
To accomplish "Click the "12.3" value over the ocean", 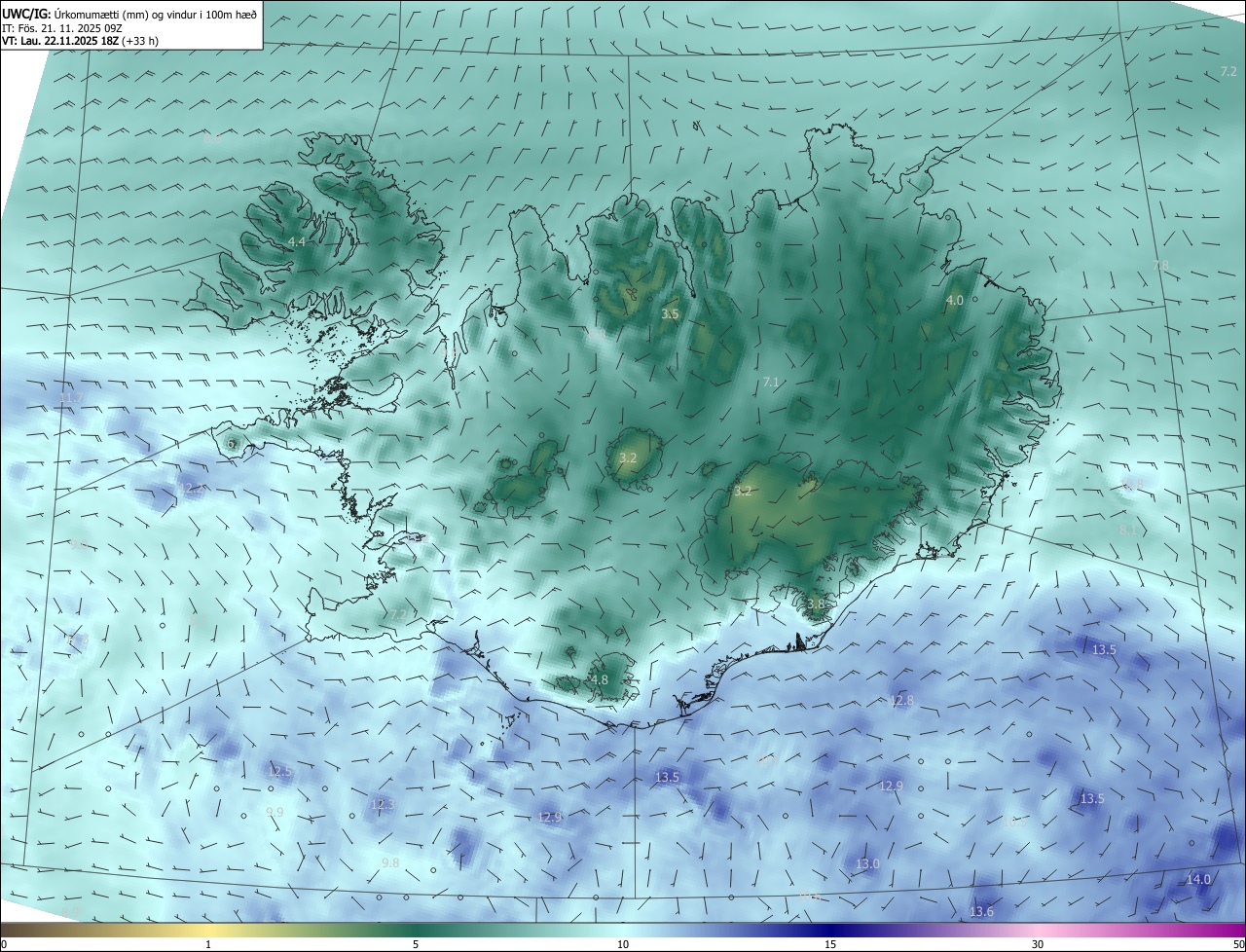I will [x=383, y=805].
